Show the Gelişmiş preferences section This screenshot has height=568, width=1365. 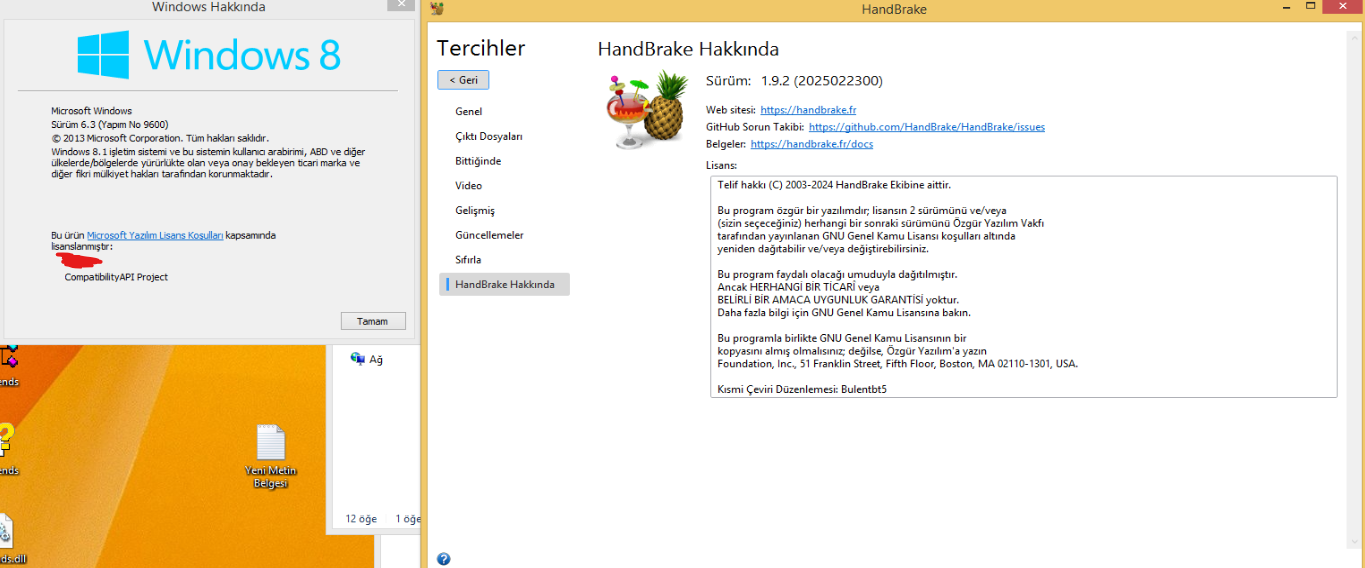(x=475, y=210)
